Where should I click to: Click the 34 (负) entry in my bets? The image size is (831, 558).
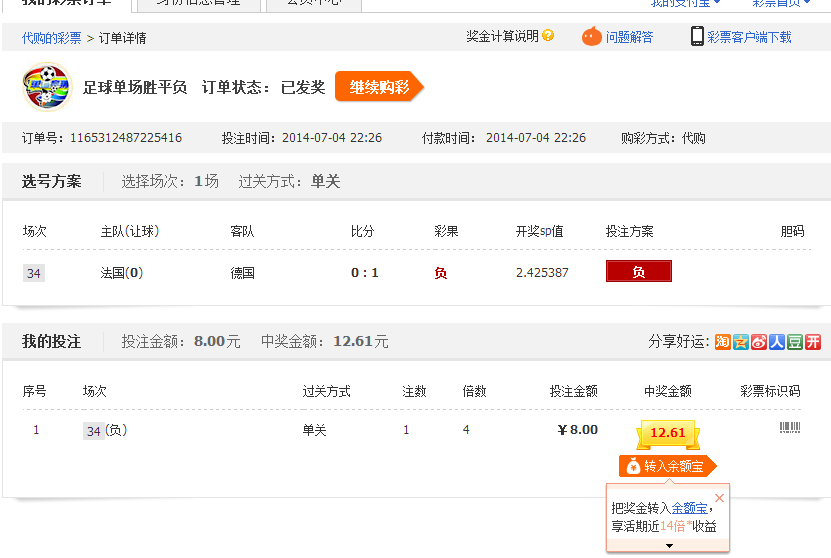point(105,430)
